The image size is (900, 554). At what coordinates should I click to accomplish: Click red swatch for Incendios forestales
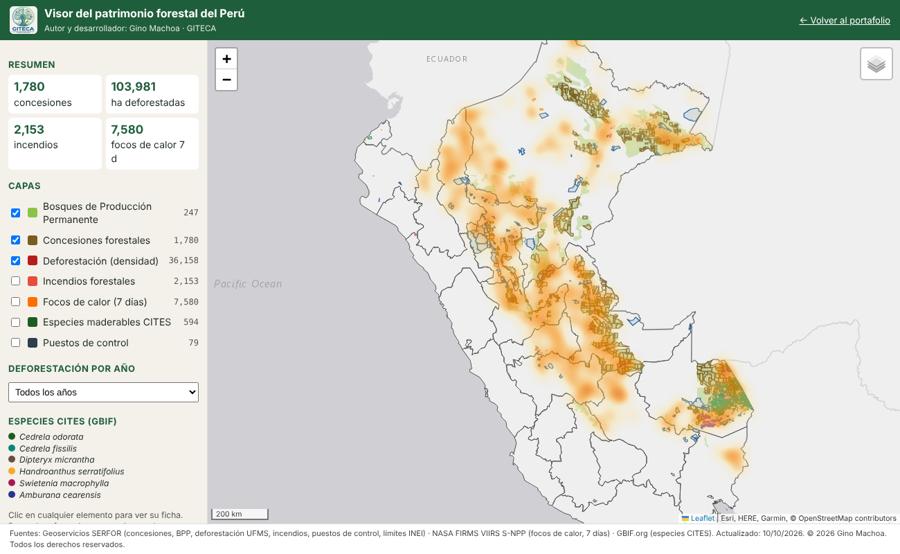[33, 281]
